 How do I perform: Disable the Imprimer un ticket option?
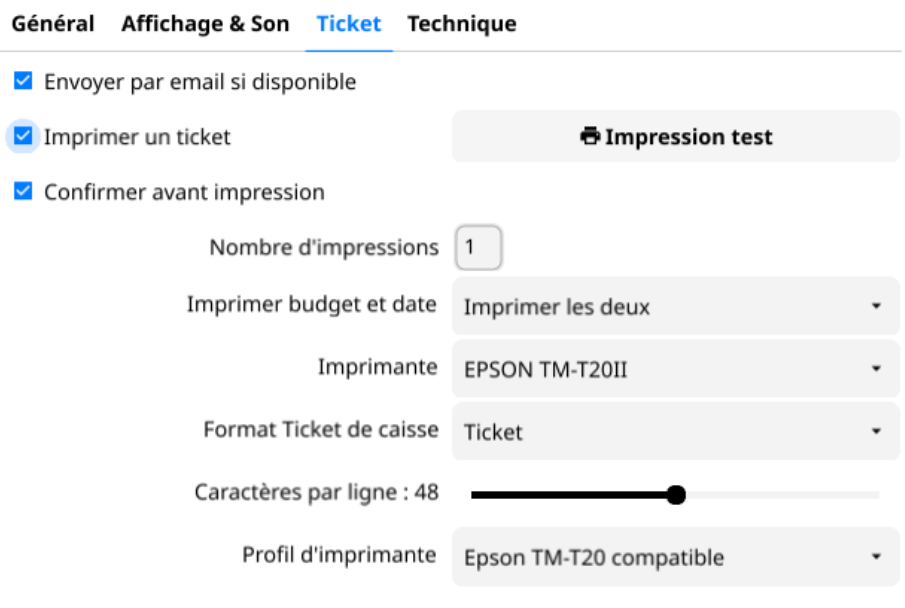[23, 136]
